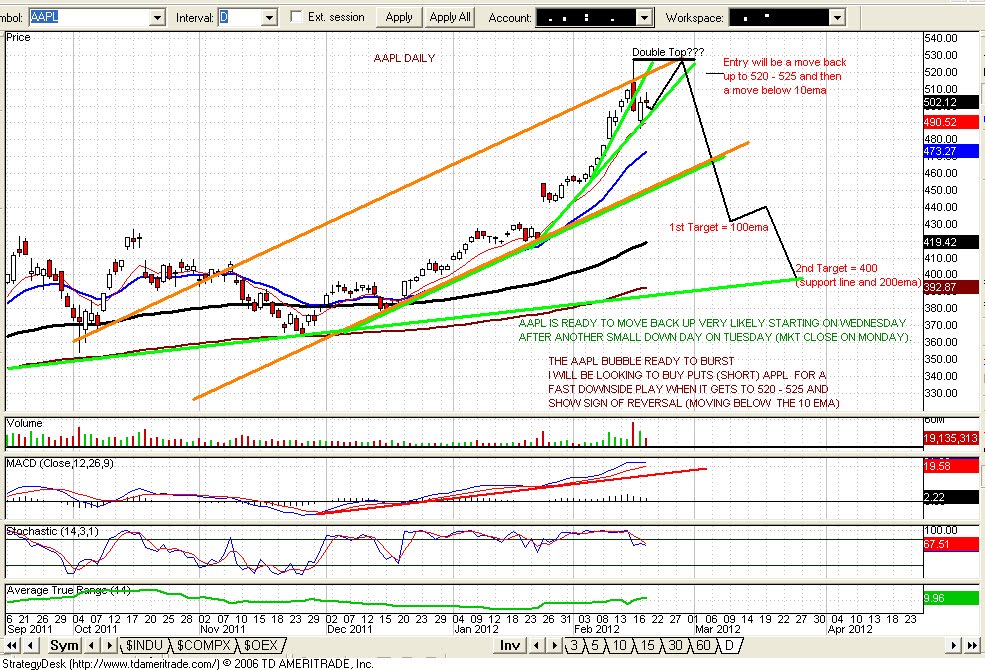This screenshot has height=670, width=985.
Task: Click the 473.27 blue price label
Action: tap(950, 151)
